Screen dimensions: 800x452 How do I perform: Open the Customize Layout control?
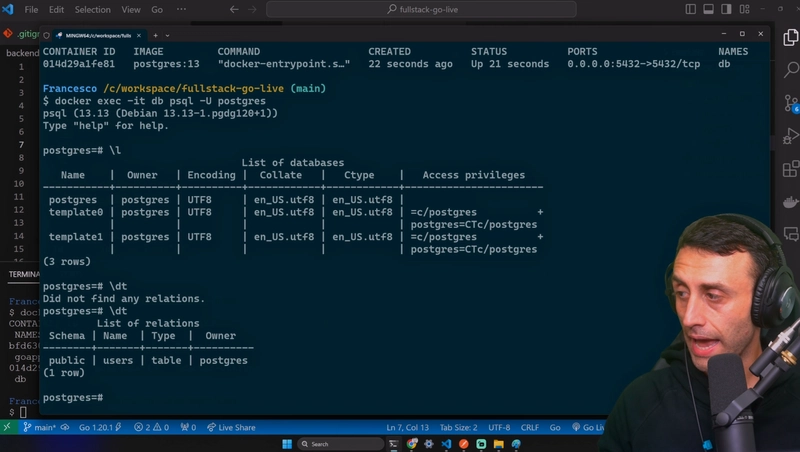click(x=745, y=9)
